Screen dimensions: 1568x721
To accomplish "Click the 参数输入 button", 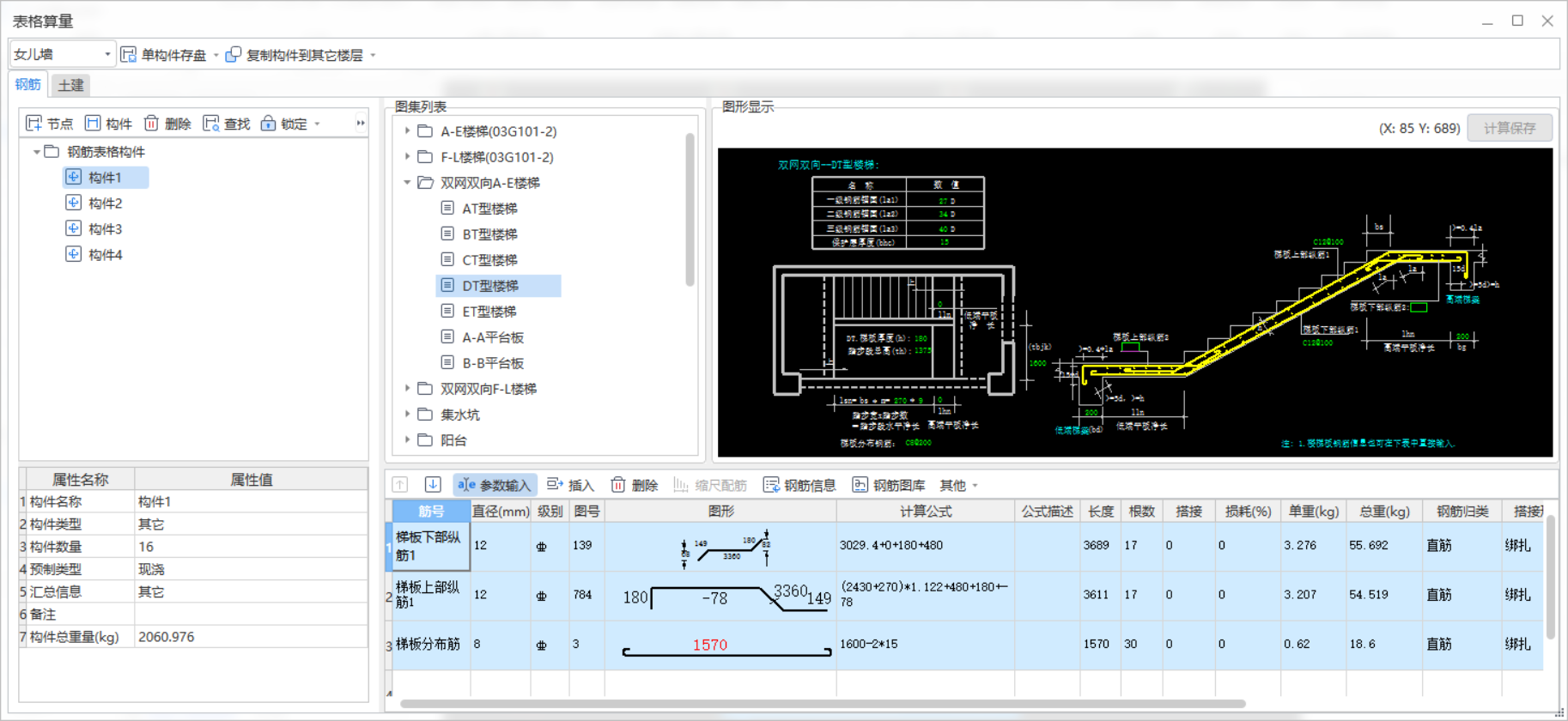I will click(x=495, y=485).
